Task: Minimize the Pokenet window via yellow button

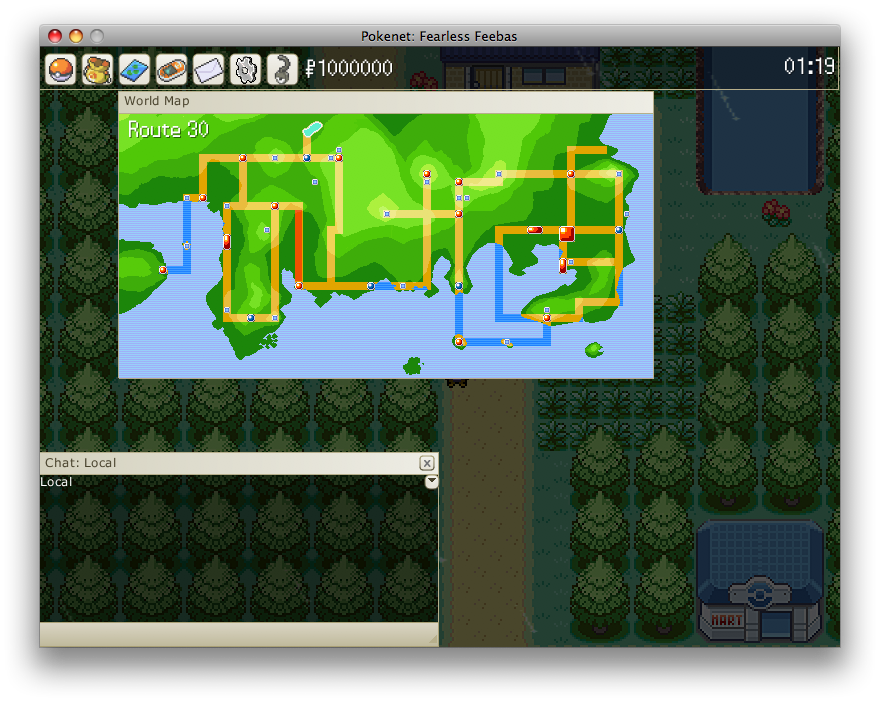Action: click(x=76, y=36)
